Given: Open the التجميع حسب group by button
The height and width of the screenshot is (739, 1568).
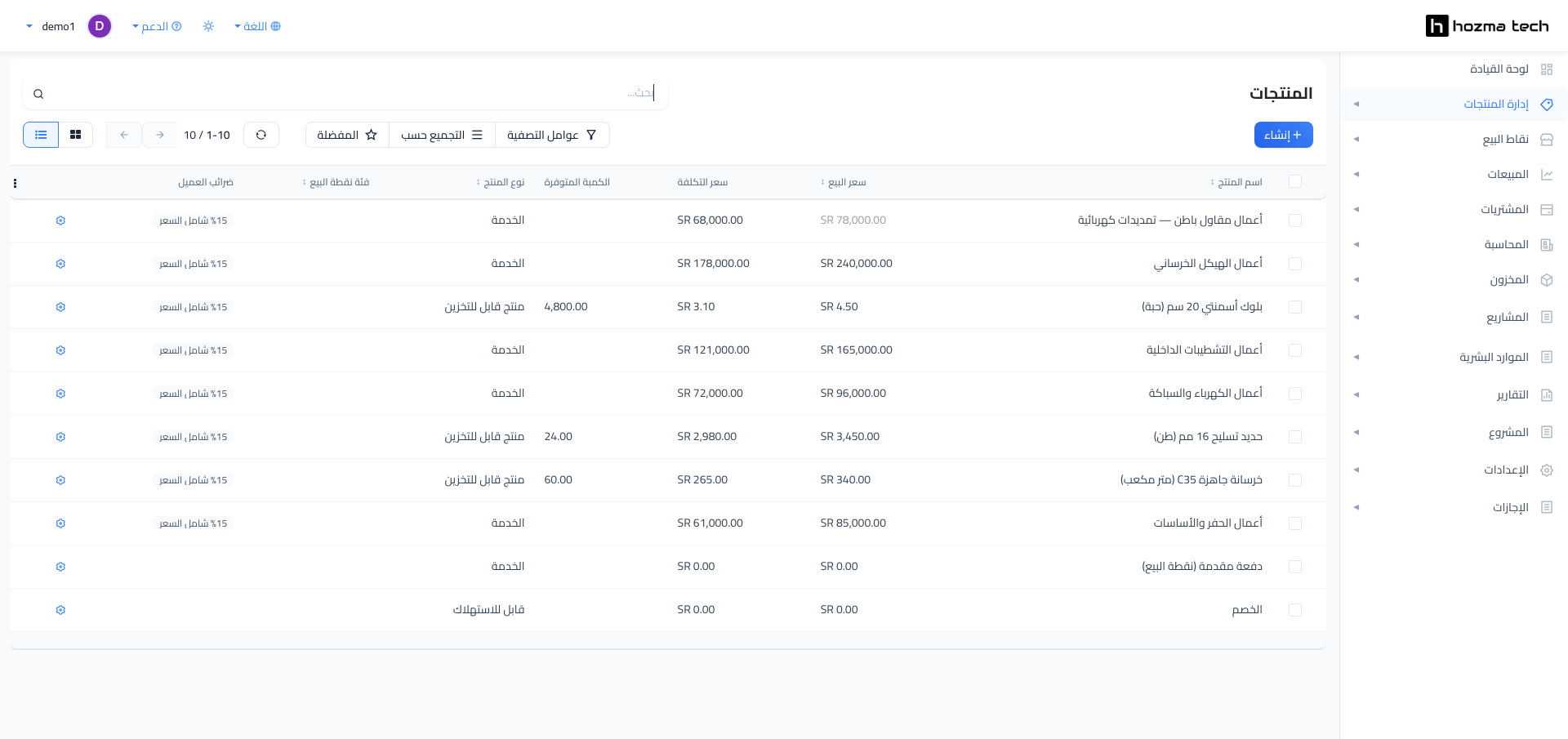Looking at the screenshot, I should tap(442, 135).
